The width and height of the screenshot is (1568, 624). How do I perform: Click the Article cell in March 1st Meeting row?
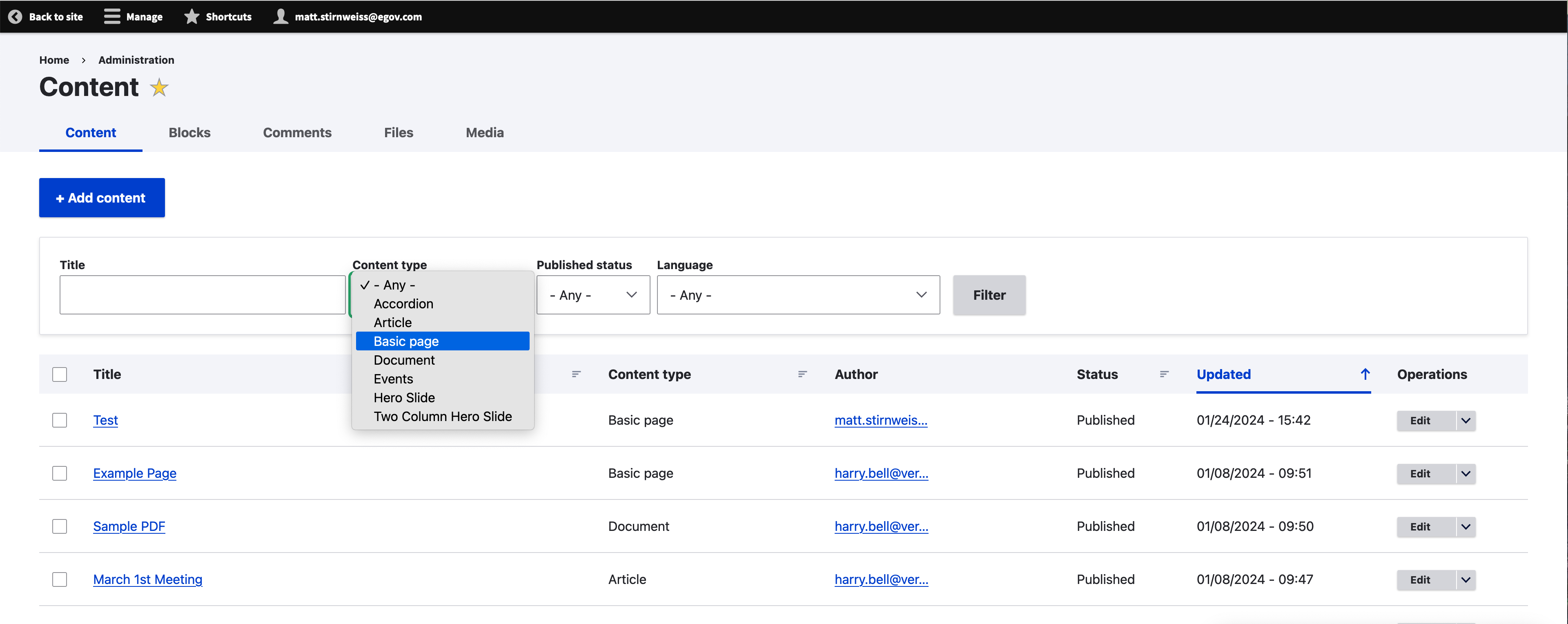click(x=627, y=579)
